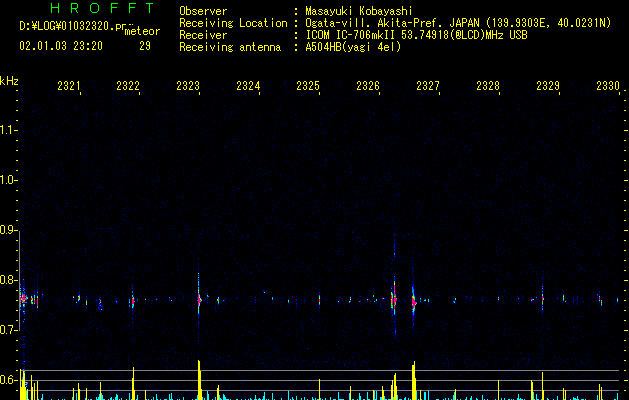629x400 pixels.
Task: Click the 2329 time marker
Action: coord(548,85)
